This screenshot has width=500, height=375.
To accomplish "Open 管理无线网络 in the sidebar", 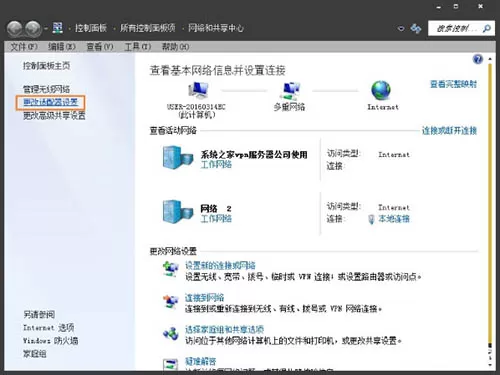I will pyautogui.click(x=46, y=89).
